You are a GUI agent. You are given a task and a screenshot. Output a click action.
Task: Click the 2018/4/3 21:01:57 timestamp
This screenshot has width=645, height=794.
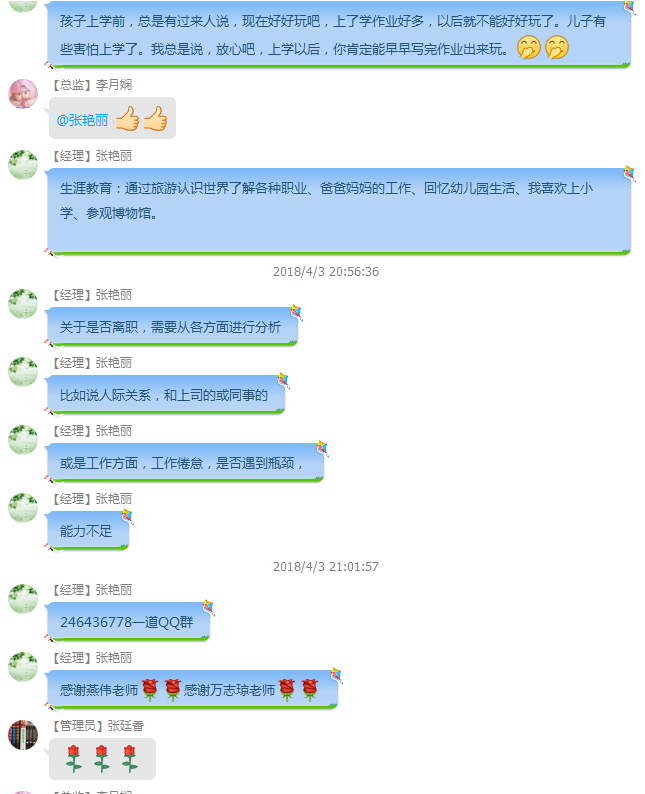pyautogui.click(x=326, y=567)
